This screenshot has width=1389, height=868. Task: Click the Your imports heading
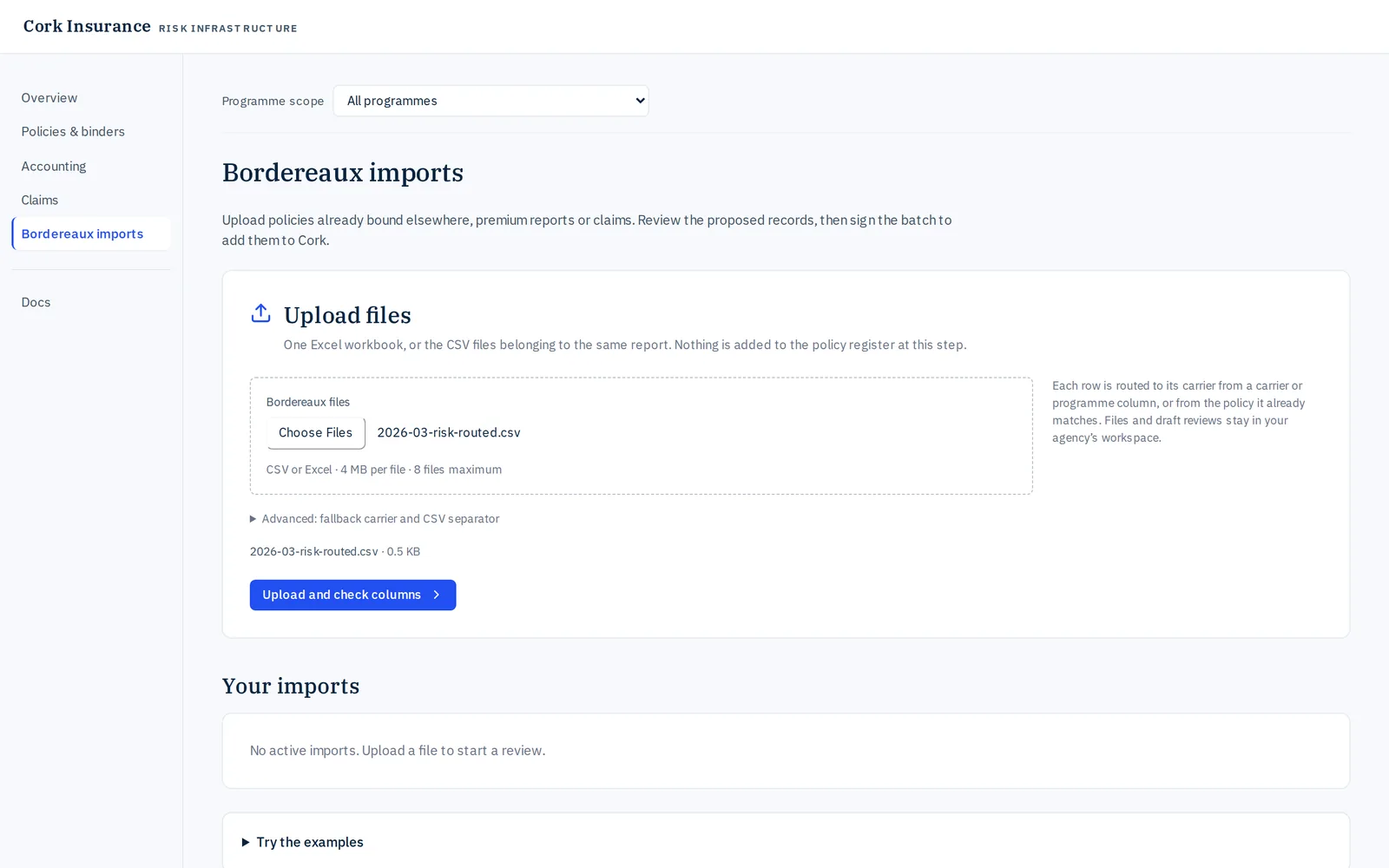point(291,686)
